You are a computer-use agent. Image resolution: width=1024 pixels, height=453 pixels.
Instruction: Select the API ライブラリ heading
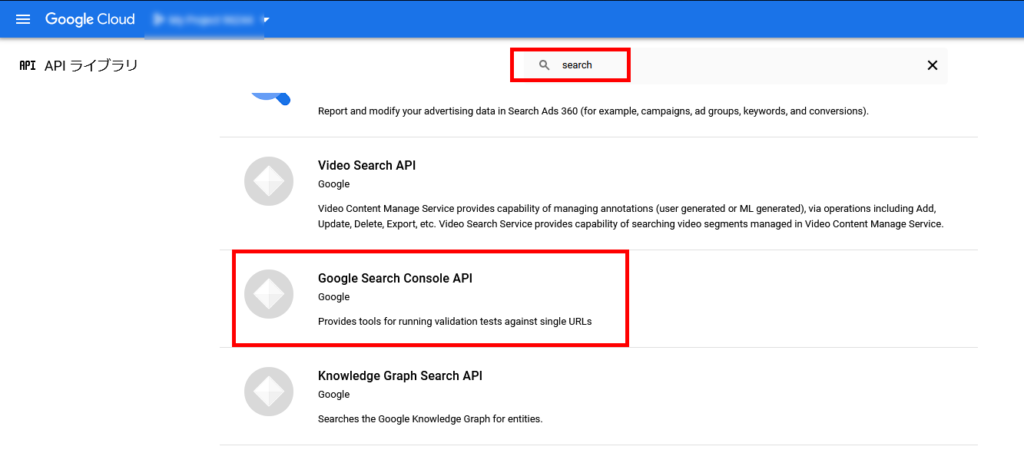[91, 65]
